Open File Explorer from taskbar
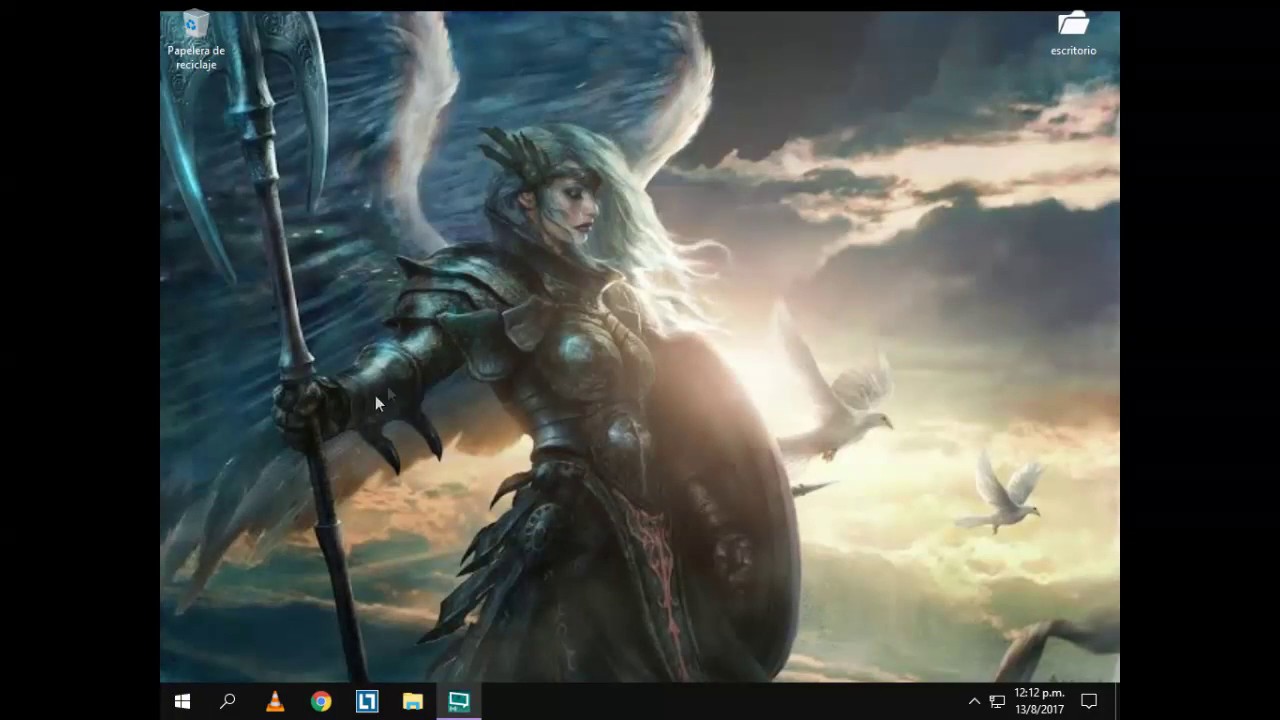The width and height of the screenshot is (1280, 720). 413,702
